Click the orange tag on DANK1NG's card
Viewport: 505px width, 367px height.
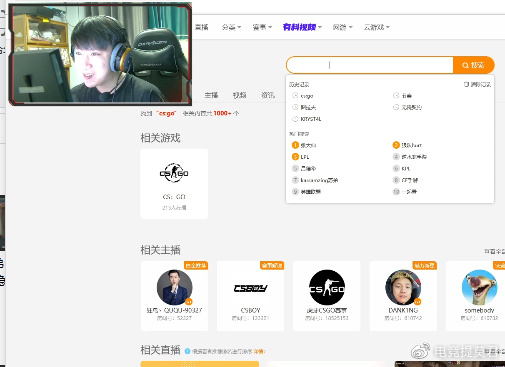point(425,265)
